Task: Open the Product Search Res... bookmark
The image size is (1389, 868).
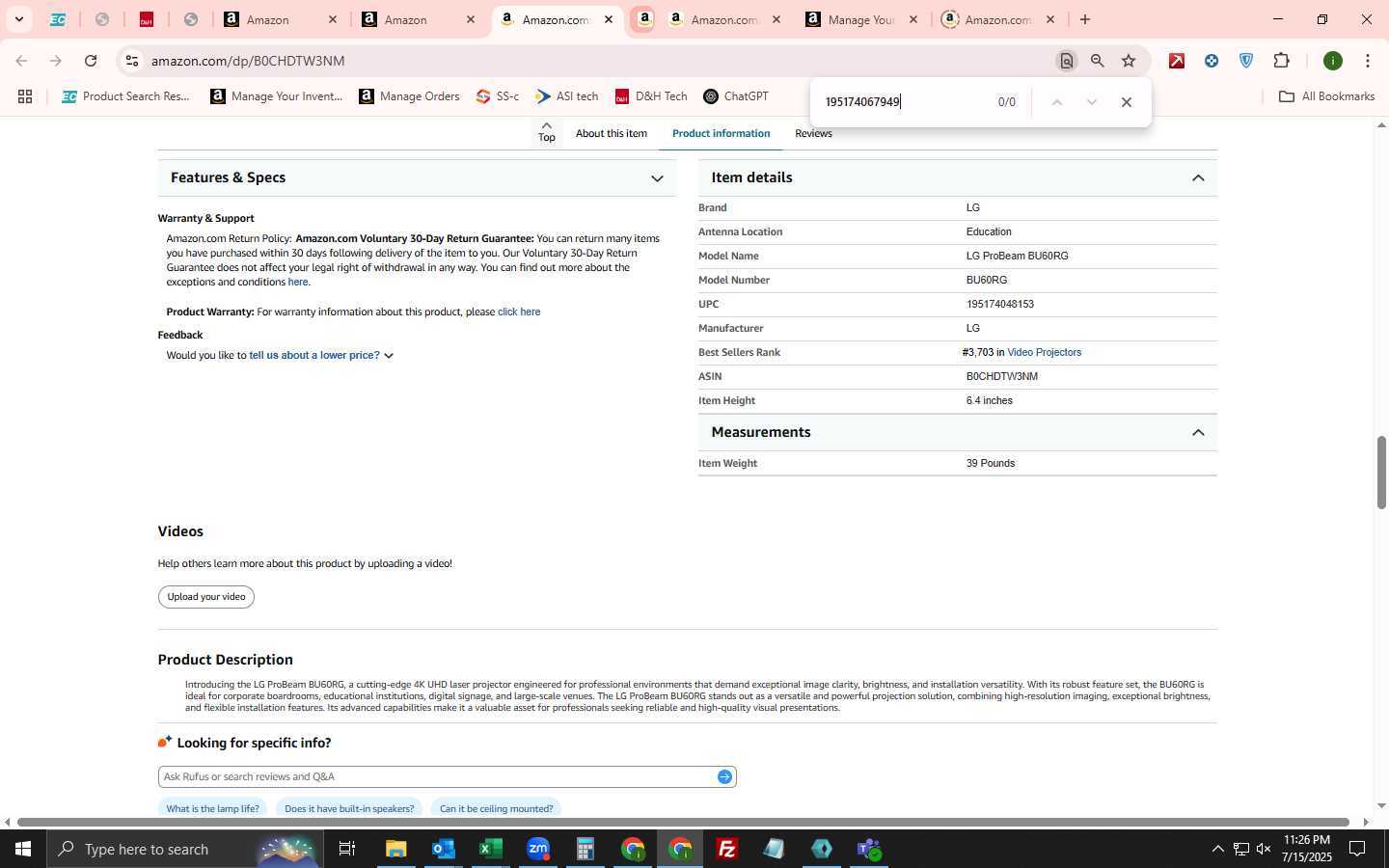Action: 126,96
